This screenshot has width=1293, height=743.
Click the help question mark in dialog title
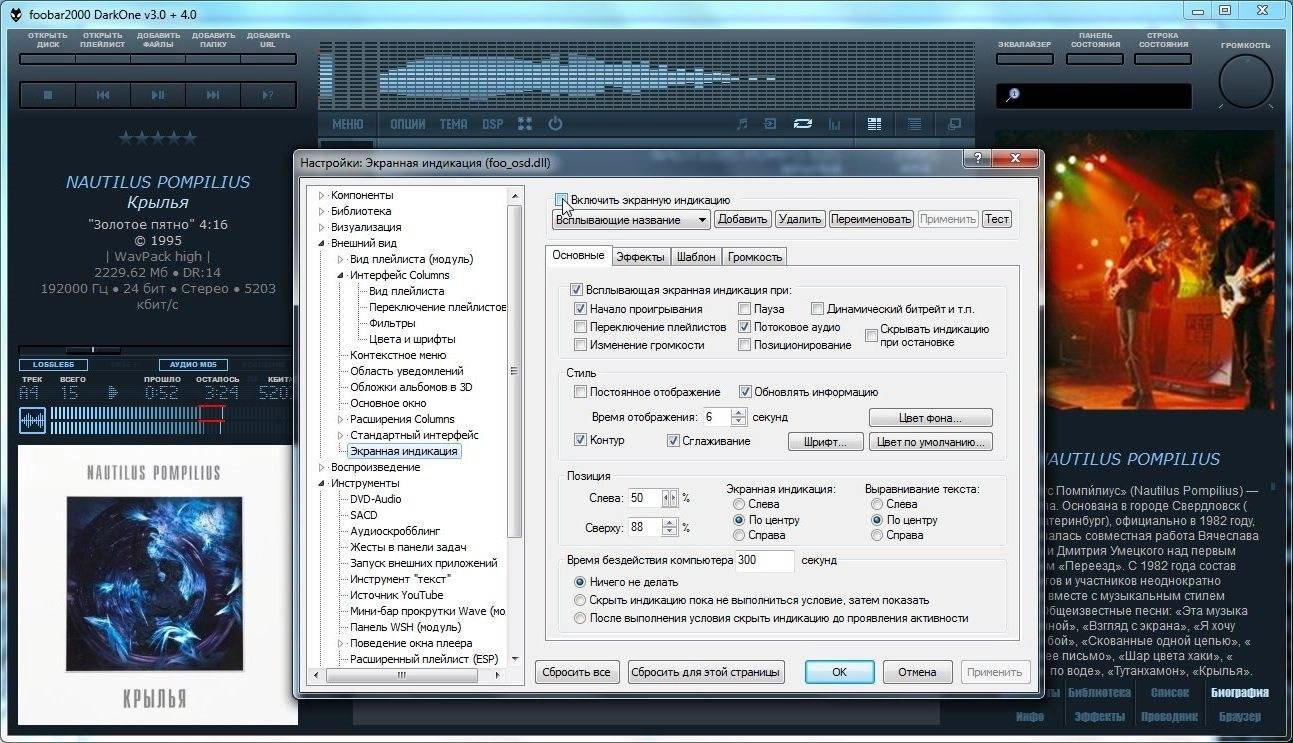pos(978,159)
